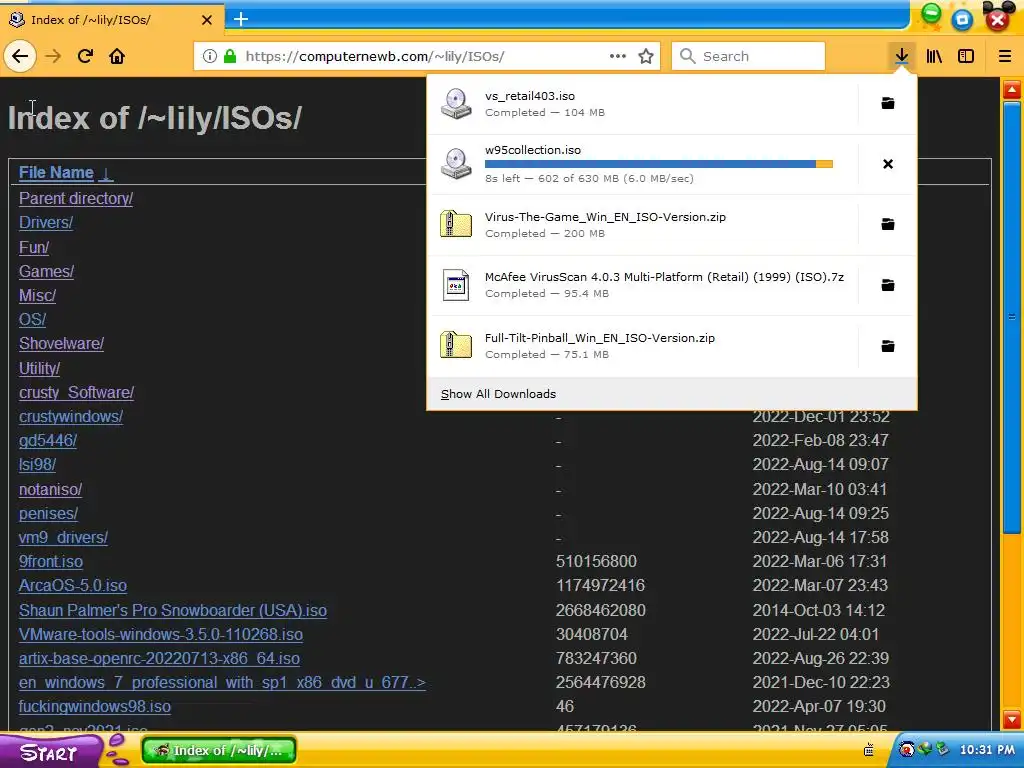
Task: Download artix-base-openrc-20220713-x86_64.iso
Action: click(x=159, y=659)
